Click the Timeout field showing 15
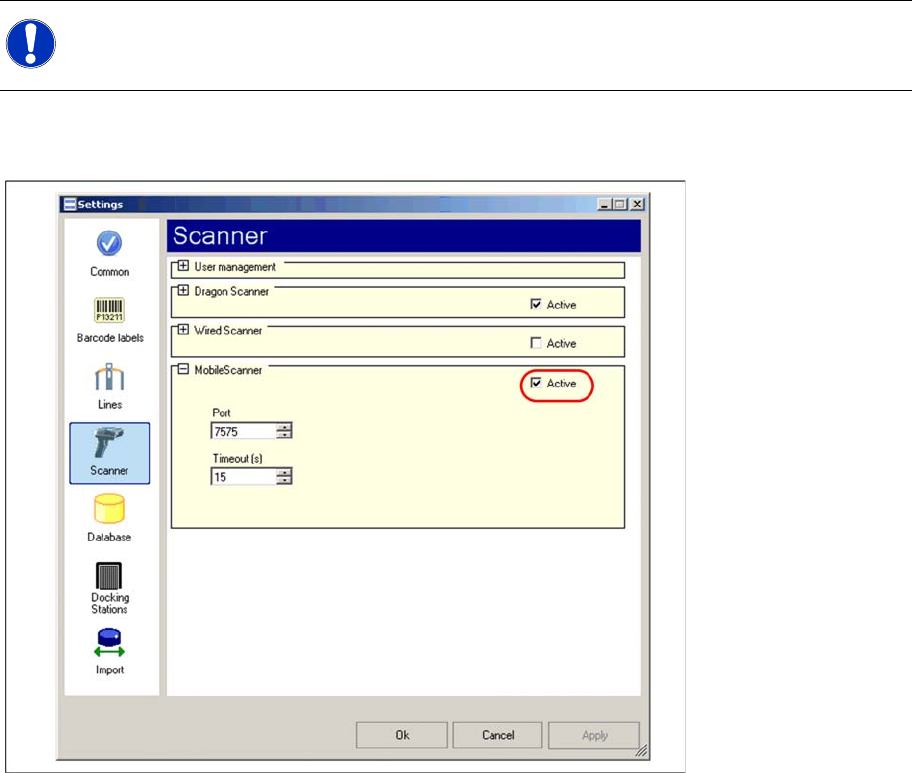This screenshot has width=912, height=773. tap(244, 476)
